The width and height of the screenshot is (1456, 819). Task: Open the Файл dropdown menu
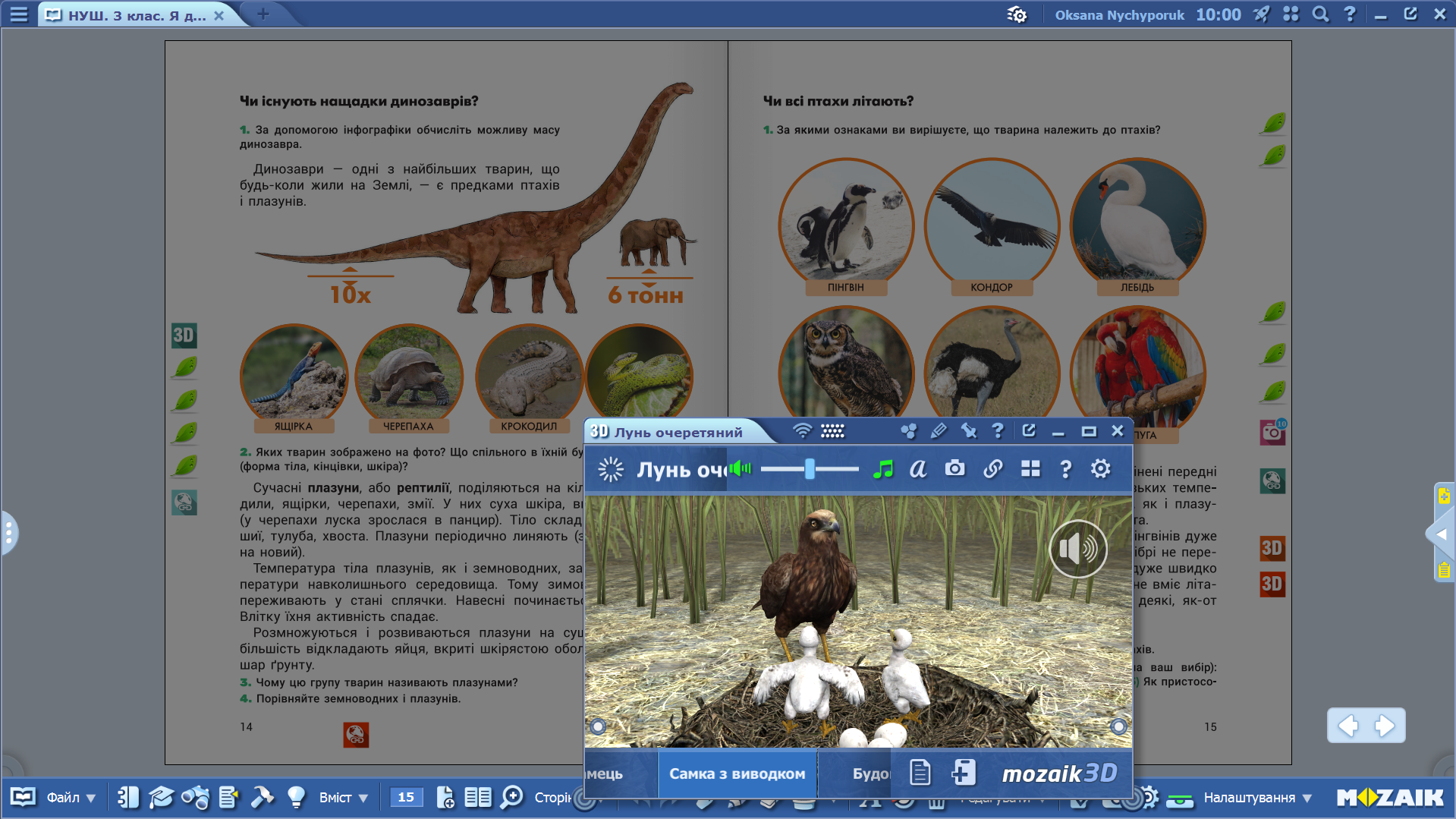click(x=71, y=798)
